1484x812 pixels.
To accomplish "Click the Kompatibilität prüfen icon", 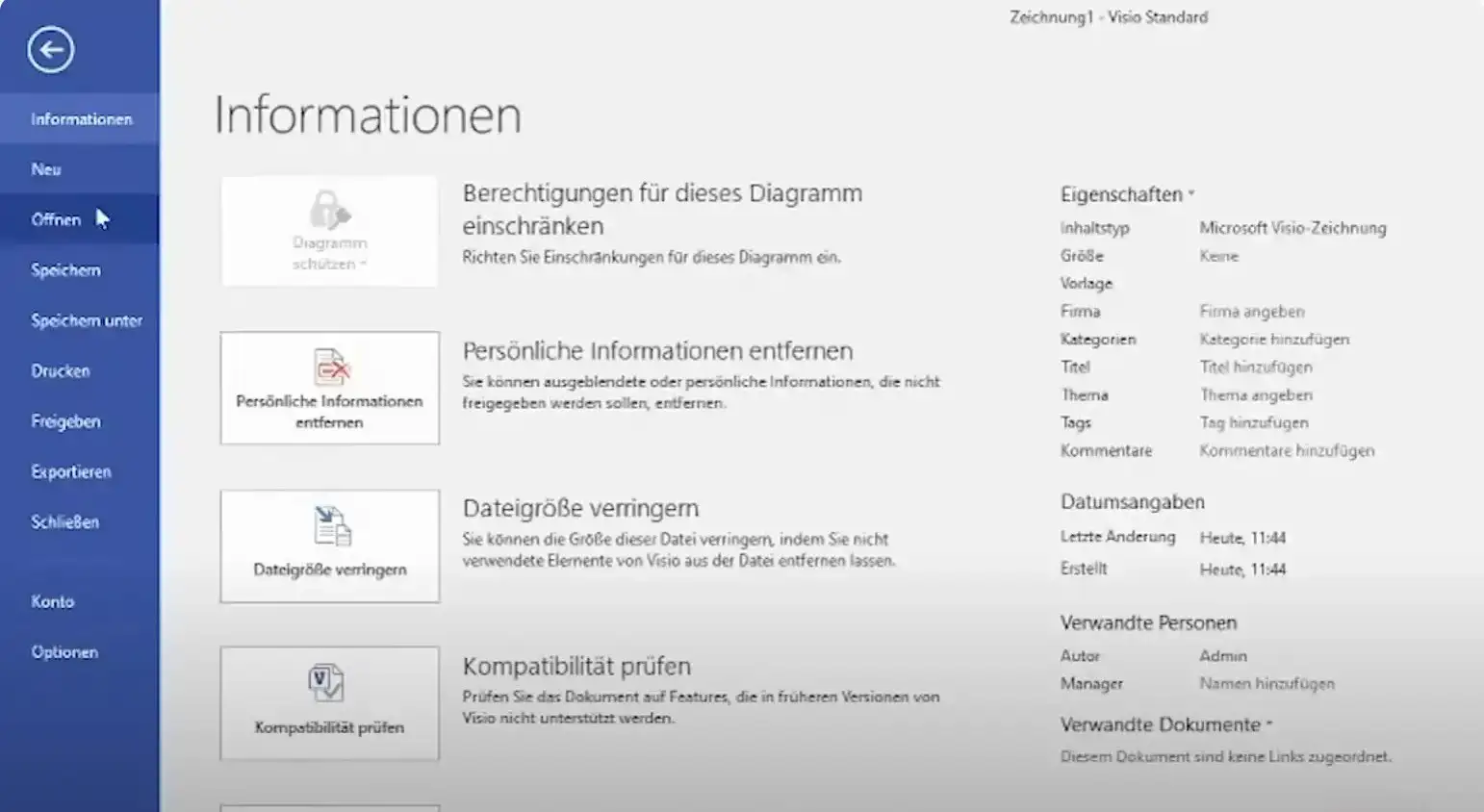I will (326, 684).
